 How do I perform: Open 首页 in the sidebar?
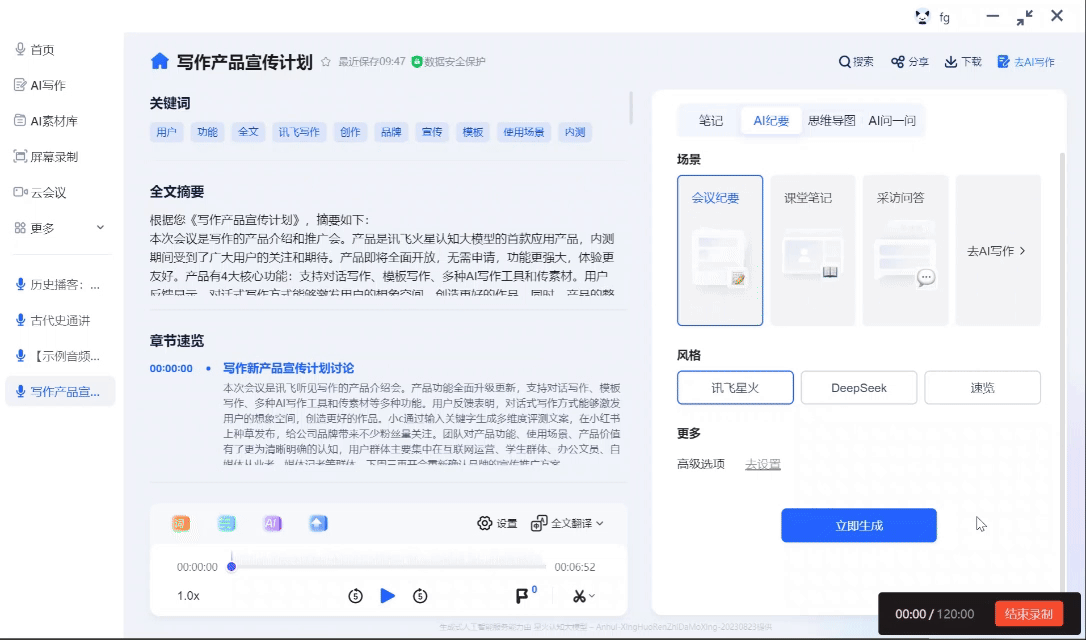pyautogui.click(x=42, y=50)
